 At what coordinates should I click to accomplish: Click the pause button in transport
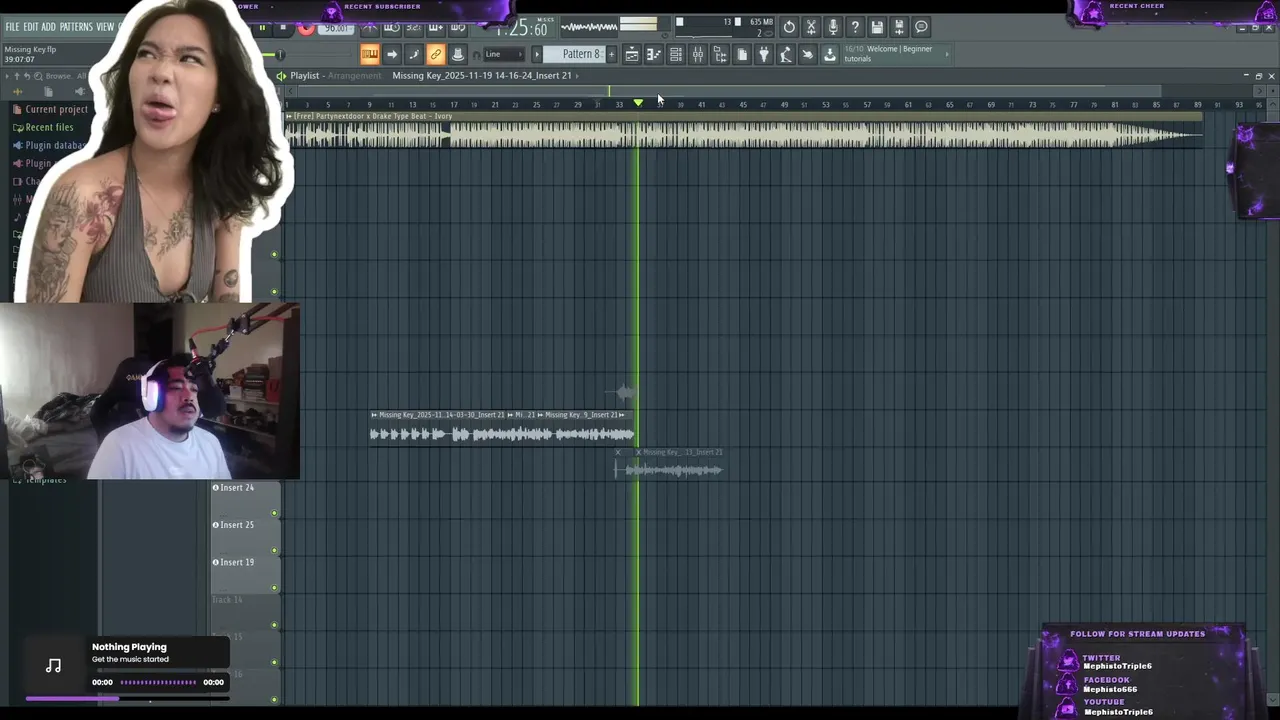coord(263,28)
